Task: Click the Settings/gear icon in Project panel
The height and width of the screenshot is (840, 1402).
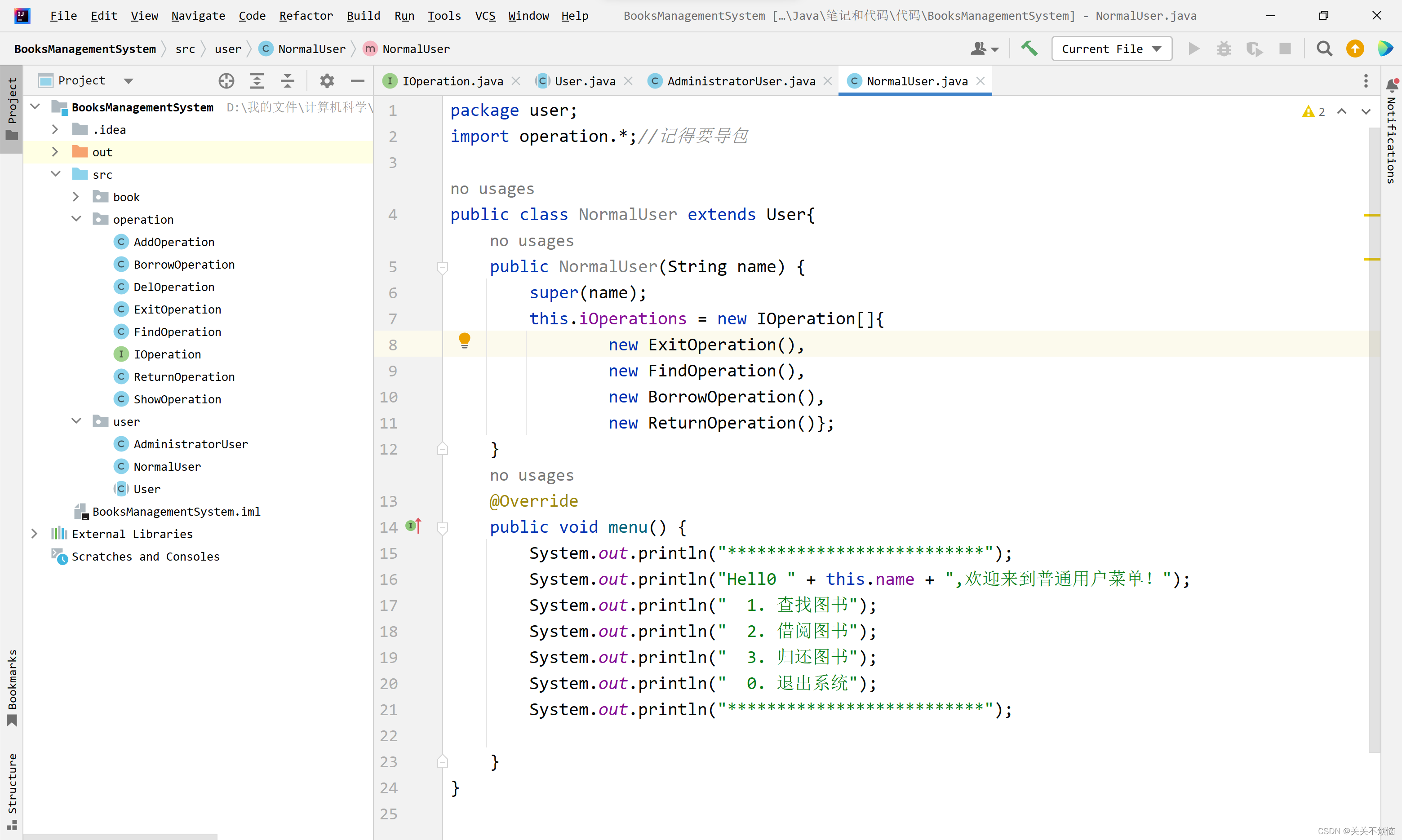Action: click(327, 80)
